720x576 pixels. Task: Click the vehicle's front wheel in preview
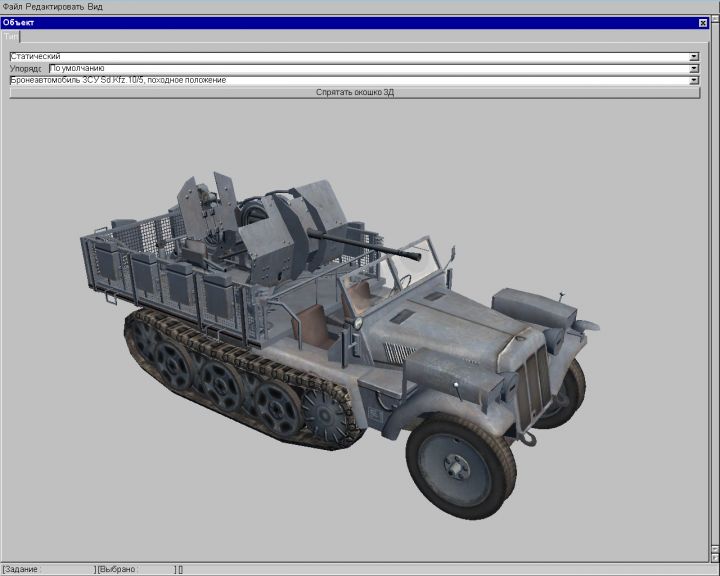pyautogui.click(x=457, y=467)
